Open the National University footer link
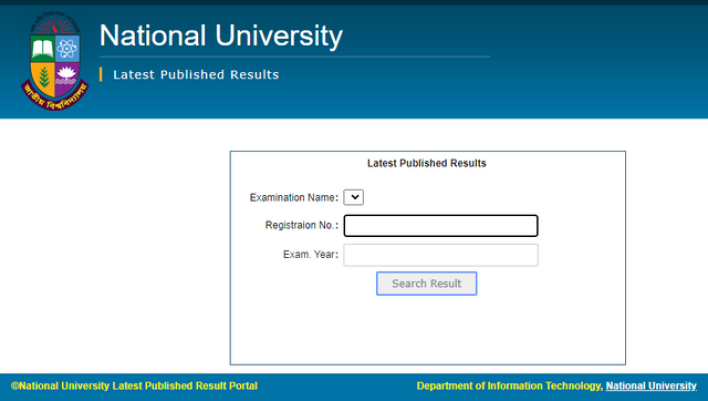708x401 pixels. point(651,386)
